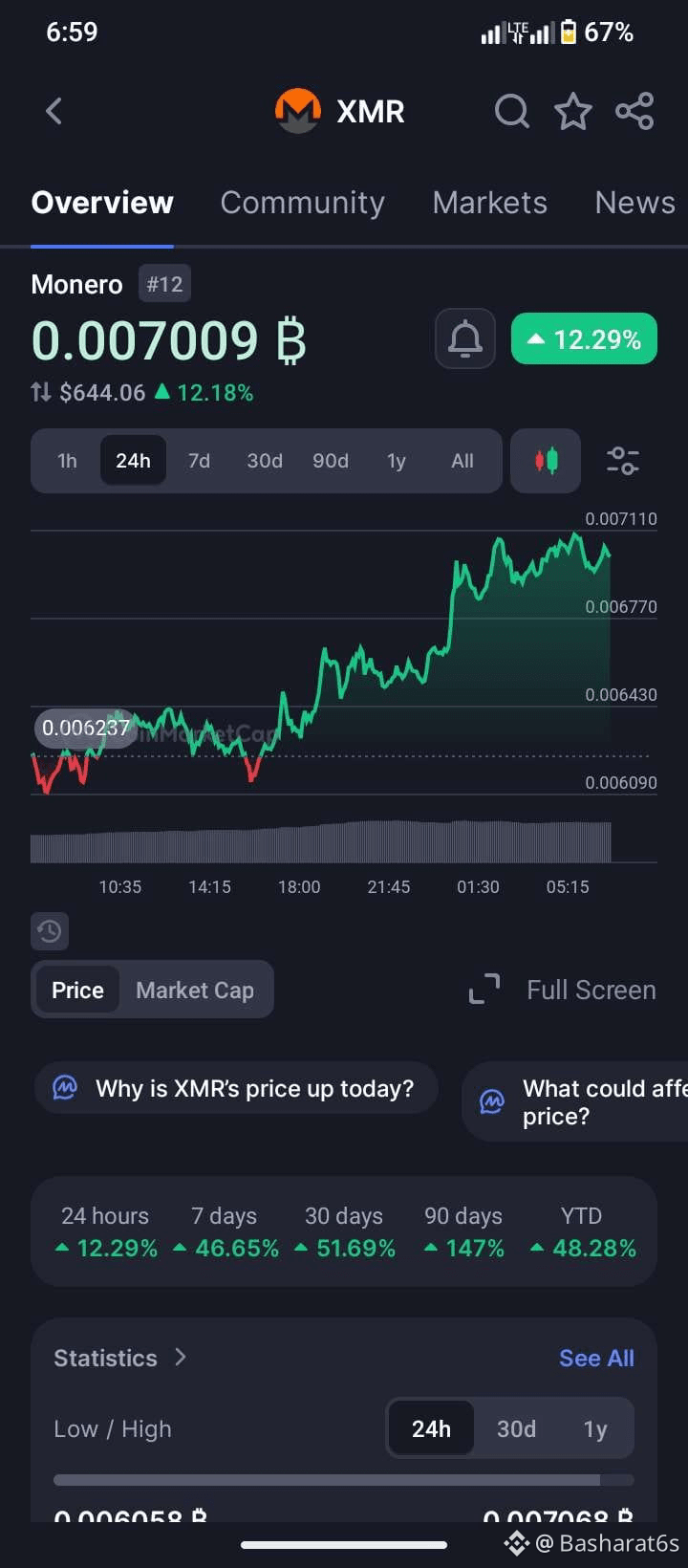This screenshot has height=1568, width=688.
Task: Open search with magnifier icon
Action: [x=511, y=111]
